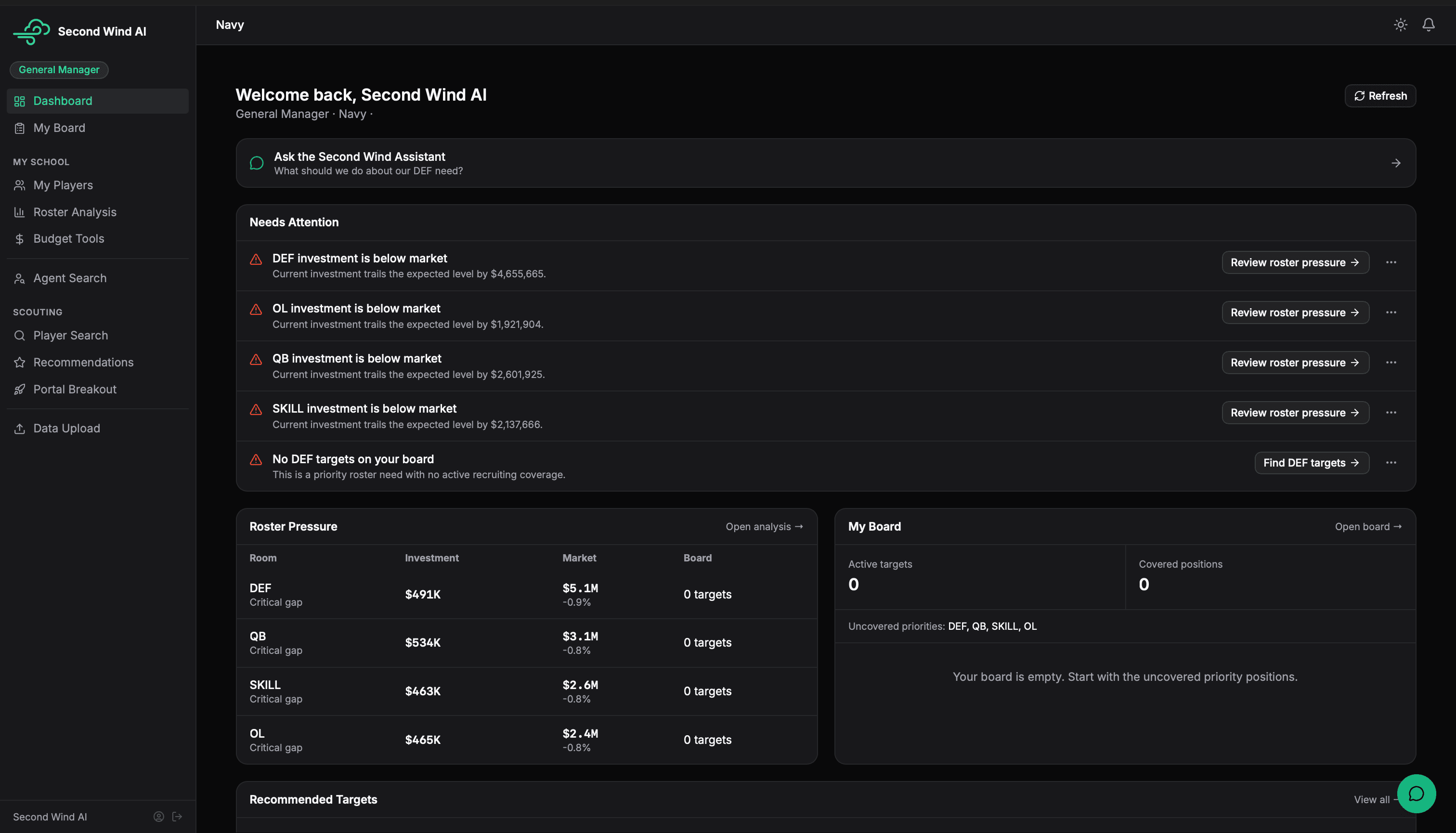Click Open board link in My Board

click(x=1368, y=527)
